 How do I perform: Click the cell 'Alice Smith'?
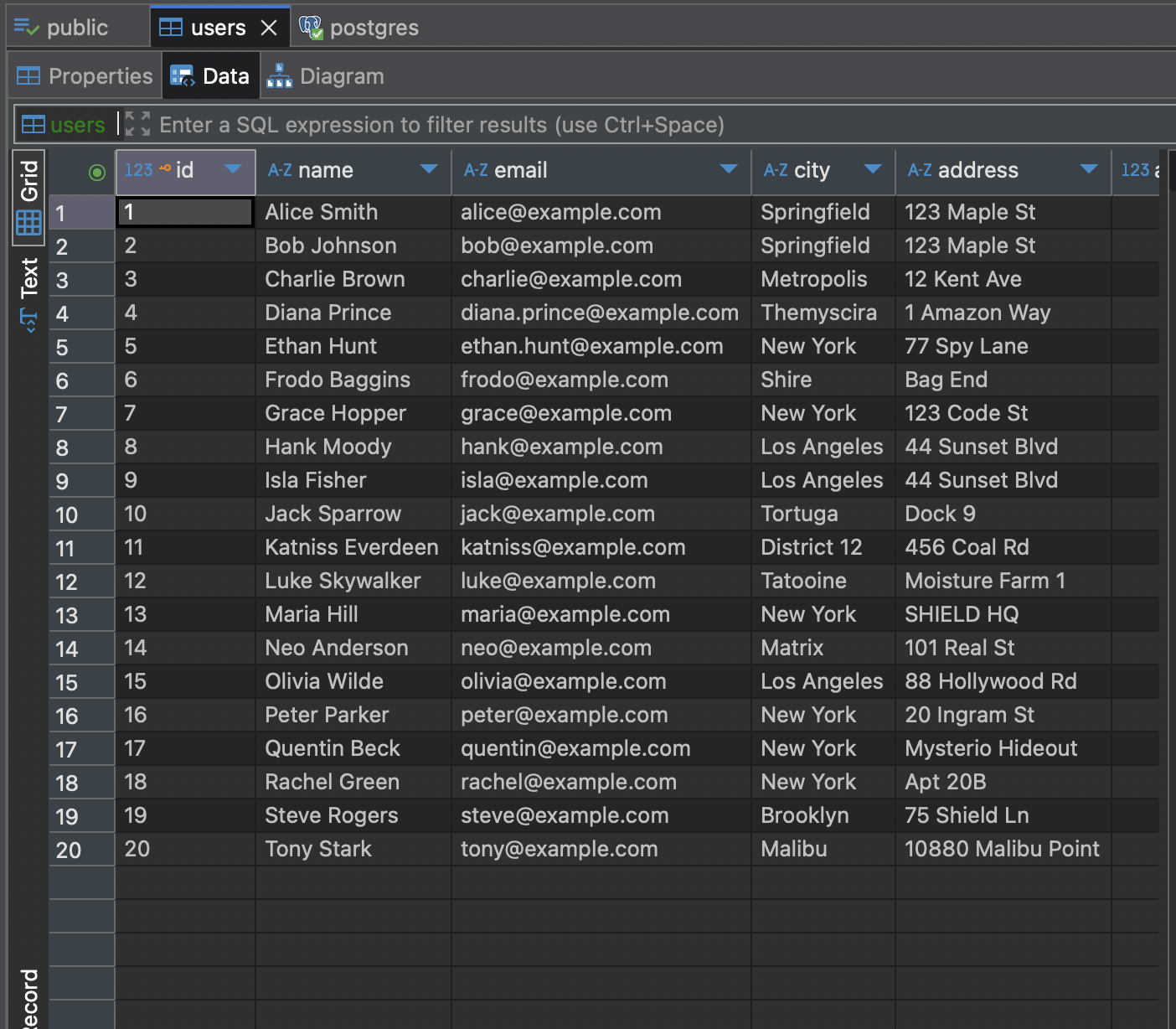[x=353, y=212]
